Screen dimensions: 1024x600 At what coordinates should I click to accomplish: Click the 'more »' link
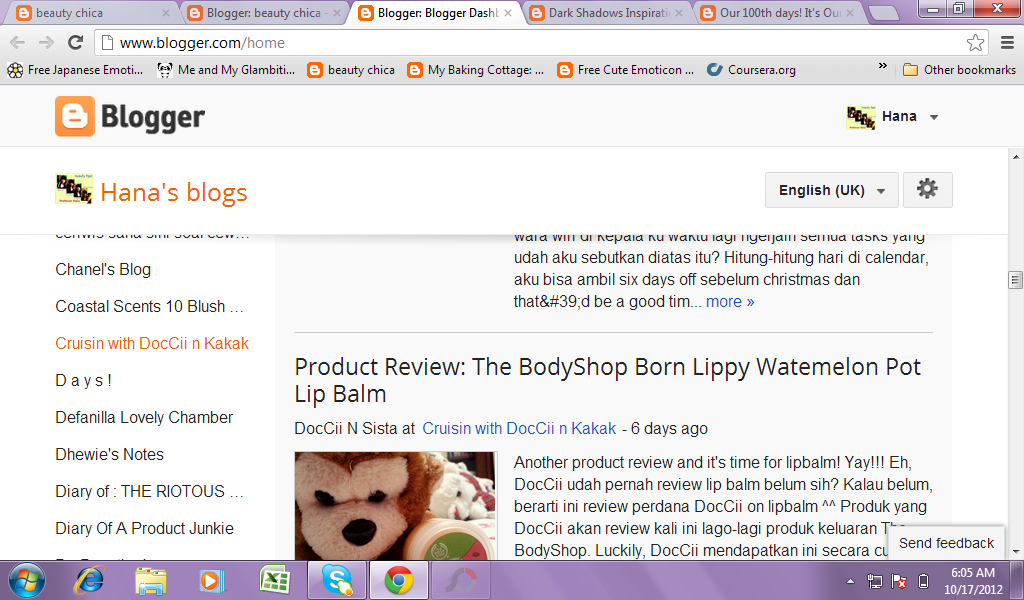point(730,302)
